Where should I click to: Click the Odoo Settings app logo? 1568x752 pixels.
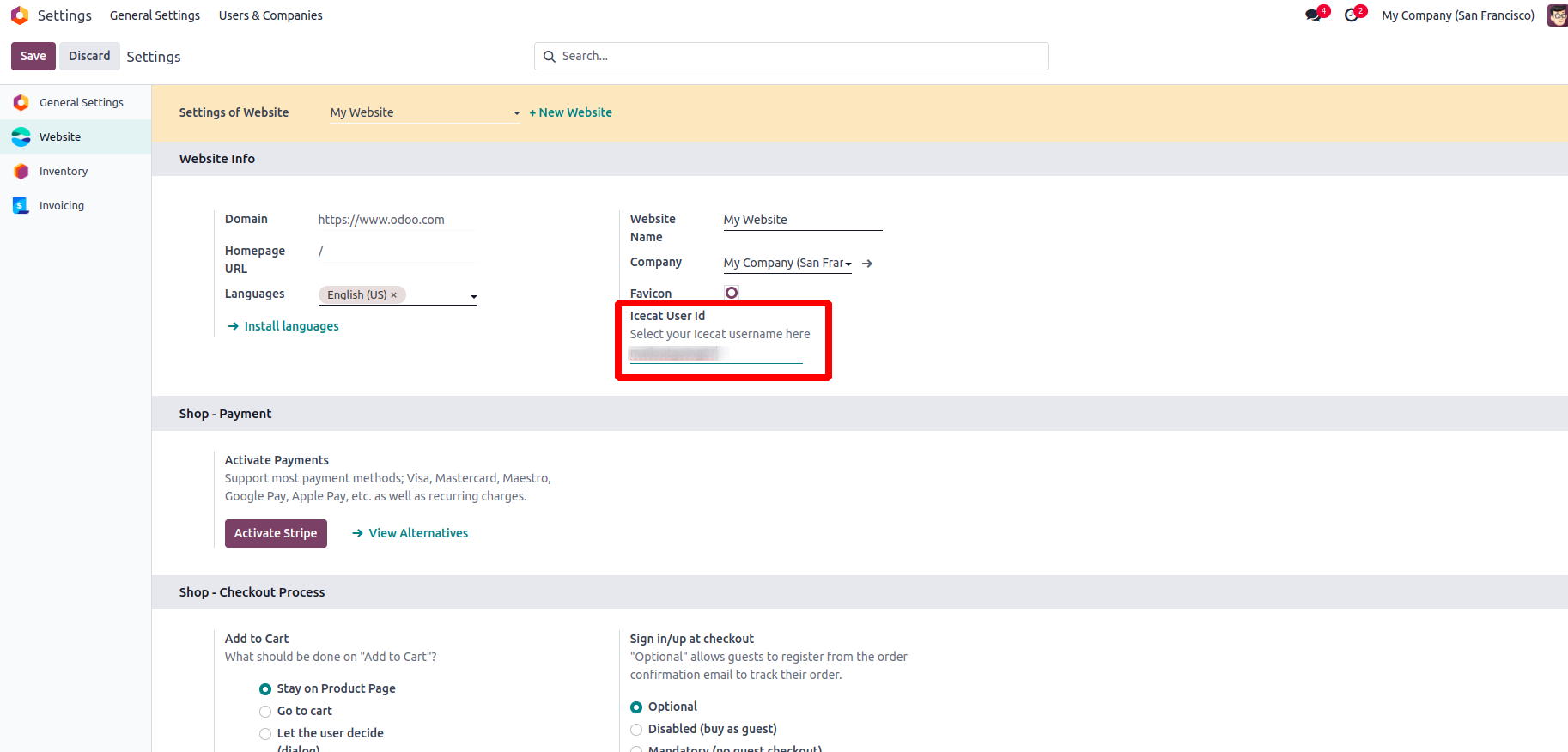point(20,15)
